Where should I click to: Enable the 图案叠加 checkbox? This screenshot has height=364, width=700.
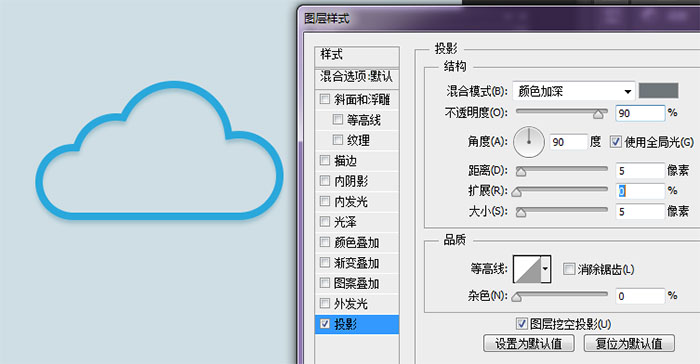(x=325, y=283)
